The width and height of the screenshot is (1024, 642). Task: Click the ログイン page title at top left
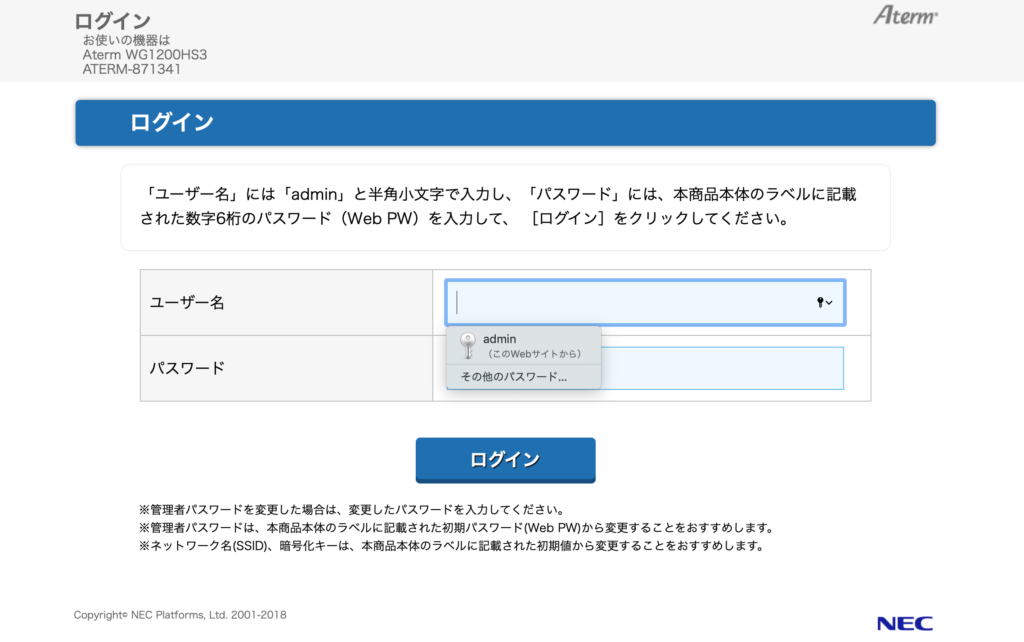click(112, 20)
